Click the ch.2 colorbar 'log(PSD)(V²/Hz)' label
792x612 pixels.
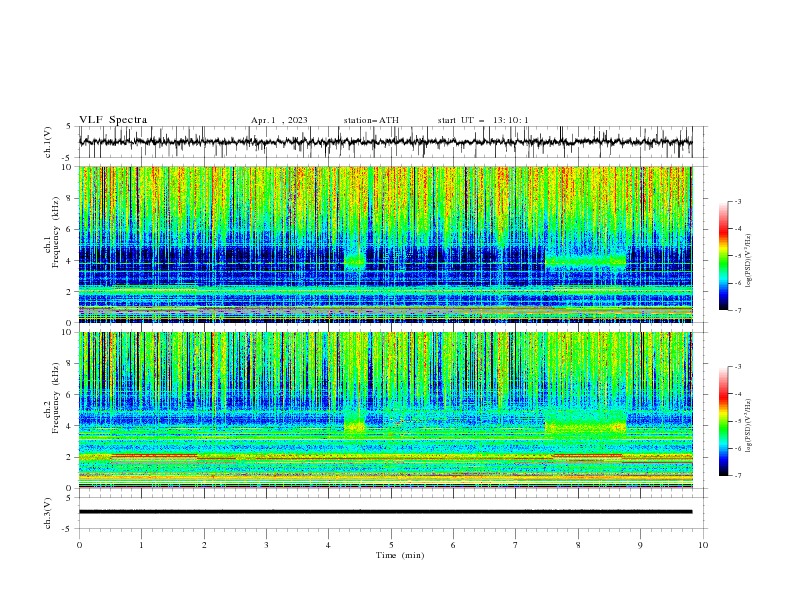748,426
